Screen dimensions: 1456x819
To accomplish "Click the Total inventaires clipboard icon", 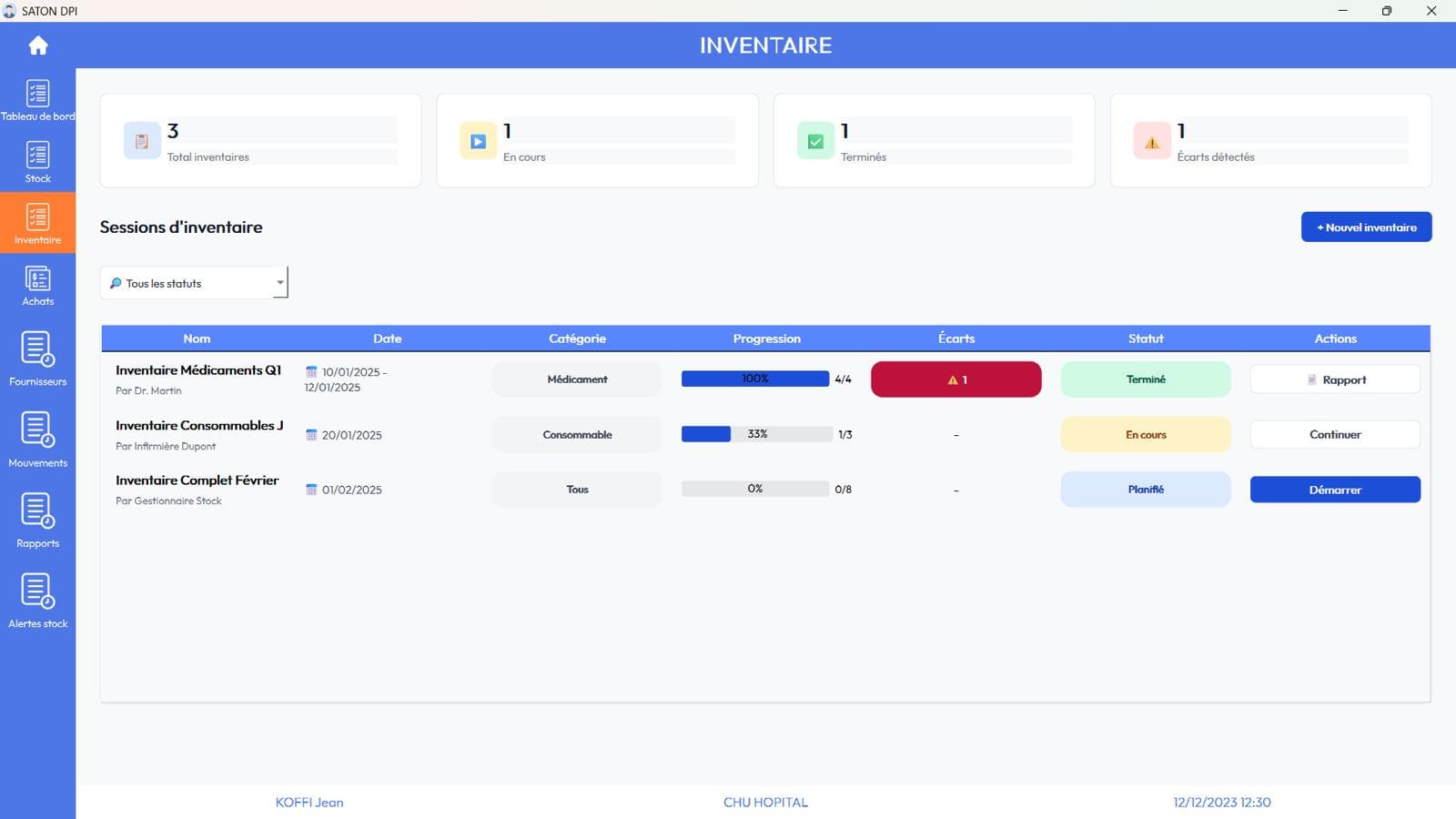I will [x=142, y=141].
